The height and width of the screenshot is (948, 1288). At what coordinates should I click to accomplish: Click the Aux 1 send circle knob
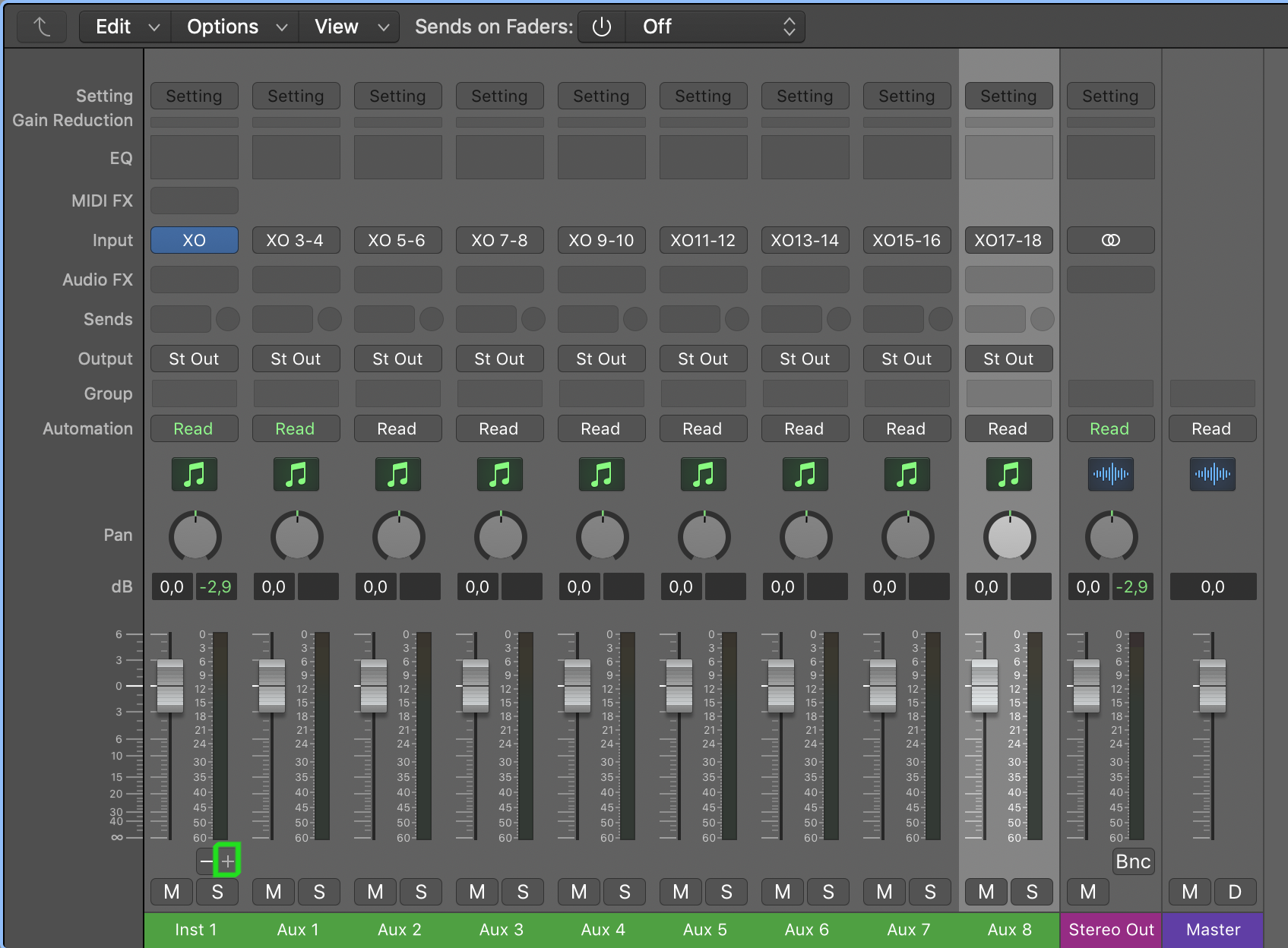click(330, 319)
